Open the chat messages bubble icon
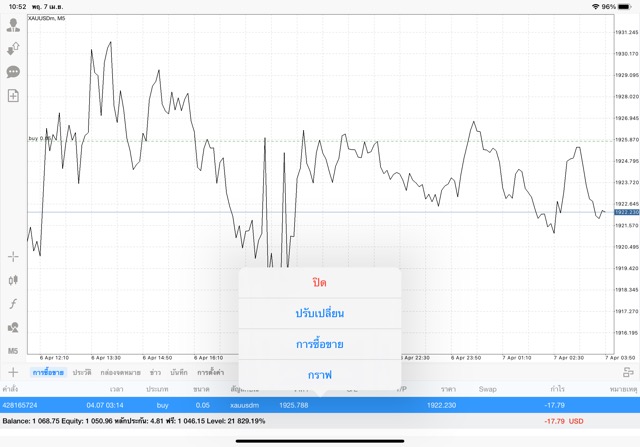This screenshot has height=447, width=640. point(13,72)
